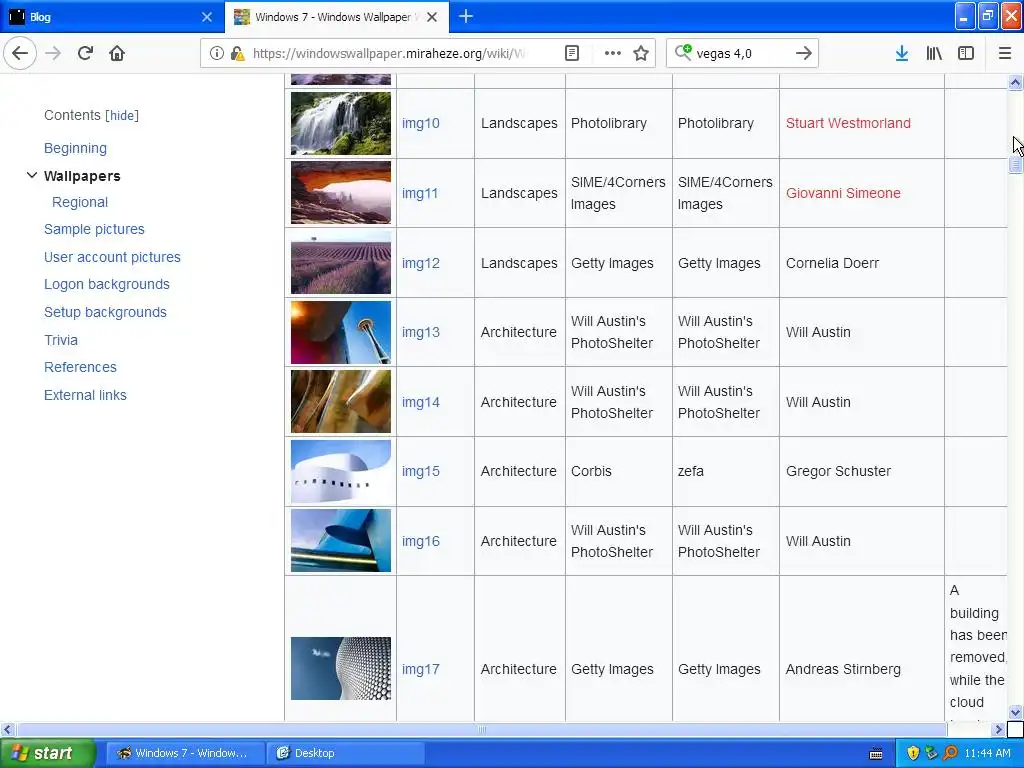The height and width of the screenshot is (768, 1024).
Task: Go back to the previous page
Action: click(20, 53)
